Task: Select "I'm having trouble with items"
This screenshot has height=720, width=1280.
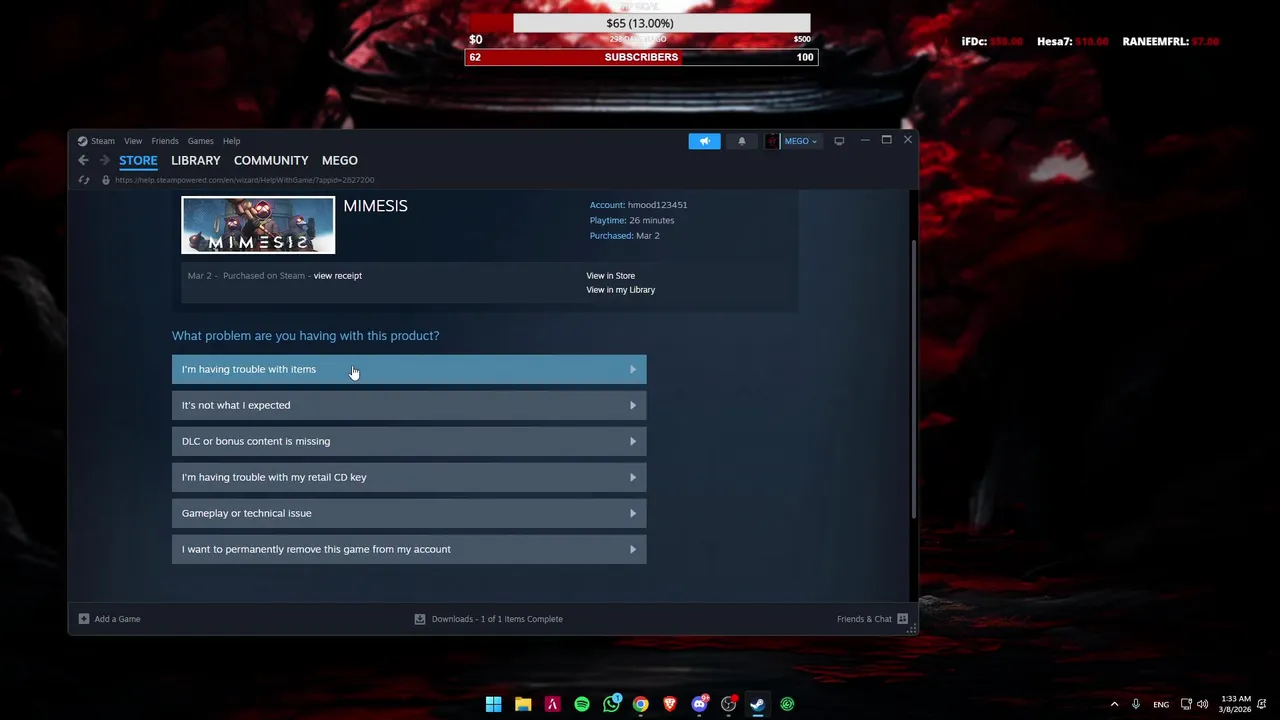Action: [409, 369]
